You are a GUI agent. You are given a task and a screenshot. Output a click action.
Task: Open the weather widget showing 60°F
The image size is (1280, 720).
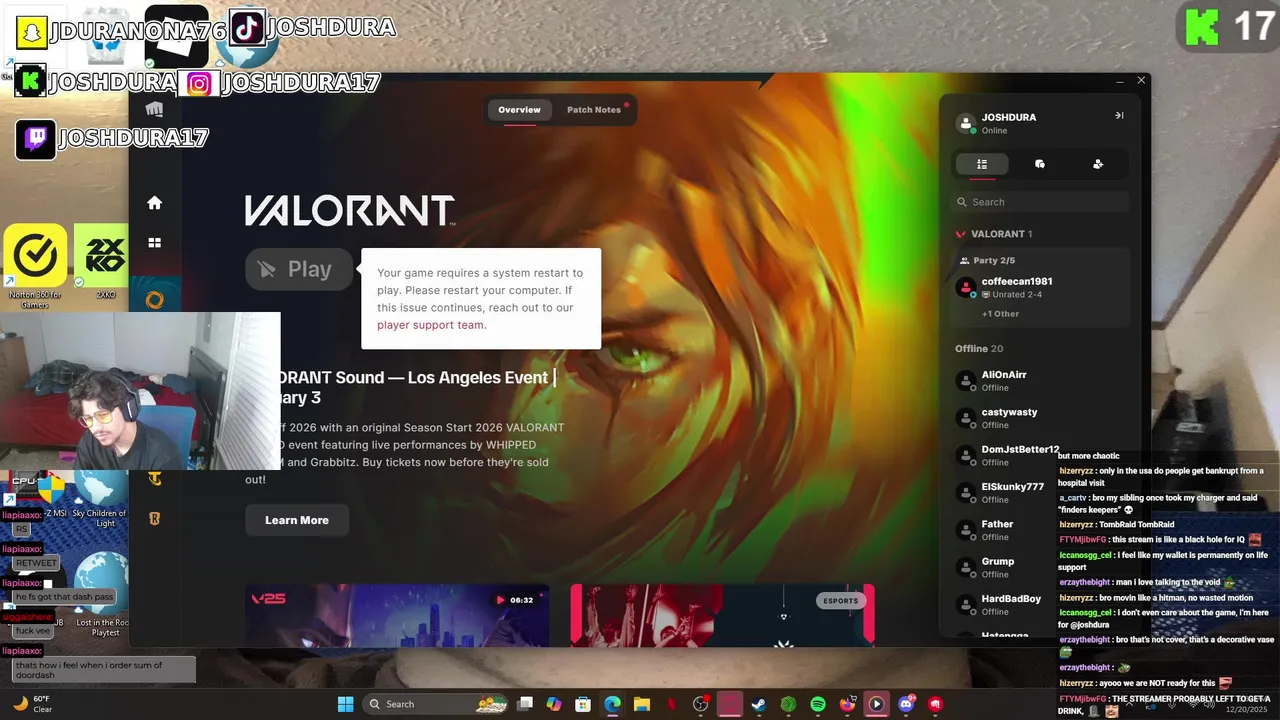point(34,704)
